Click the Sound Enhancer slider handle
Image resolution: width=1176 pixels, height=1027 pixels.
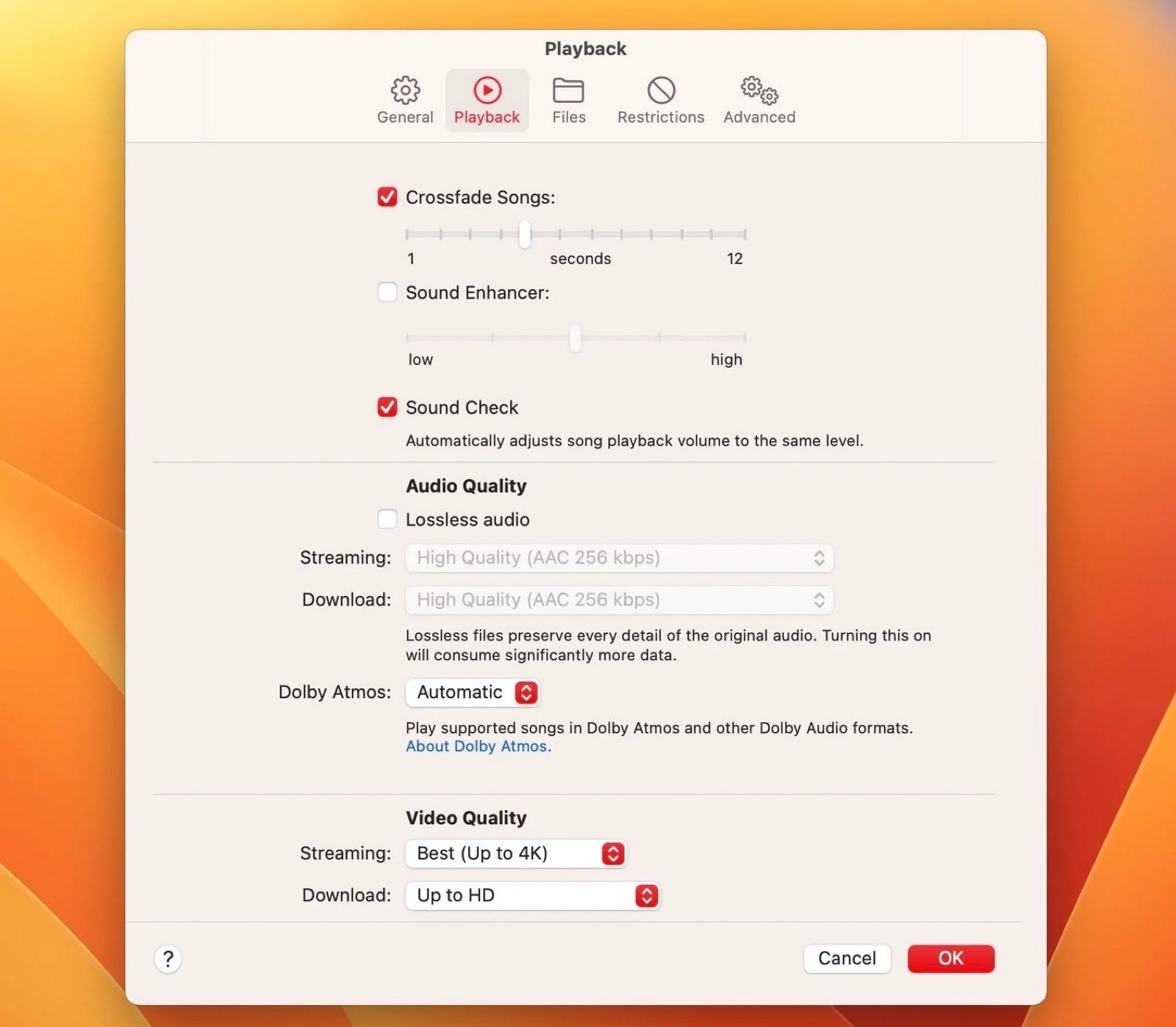576,337
